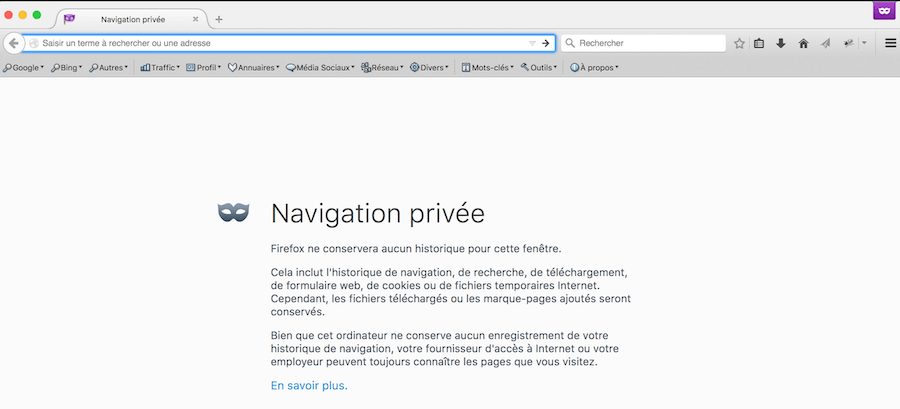Expand the Google toolbar dropdown
The image size is (900, 409).
(24, 68)
